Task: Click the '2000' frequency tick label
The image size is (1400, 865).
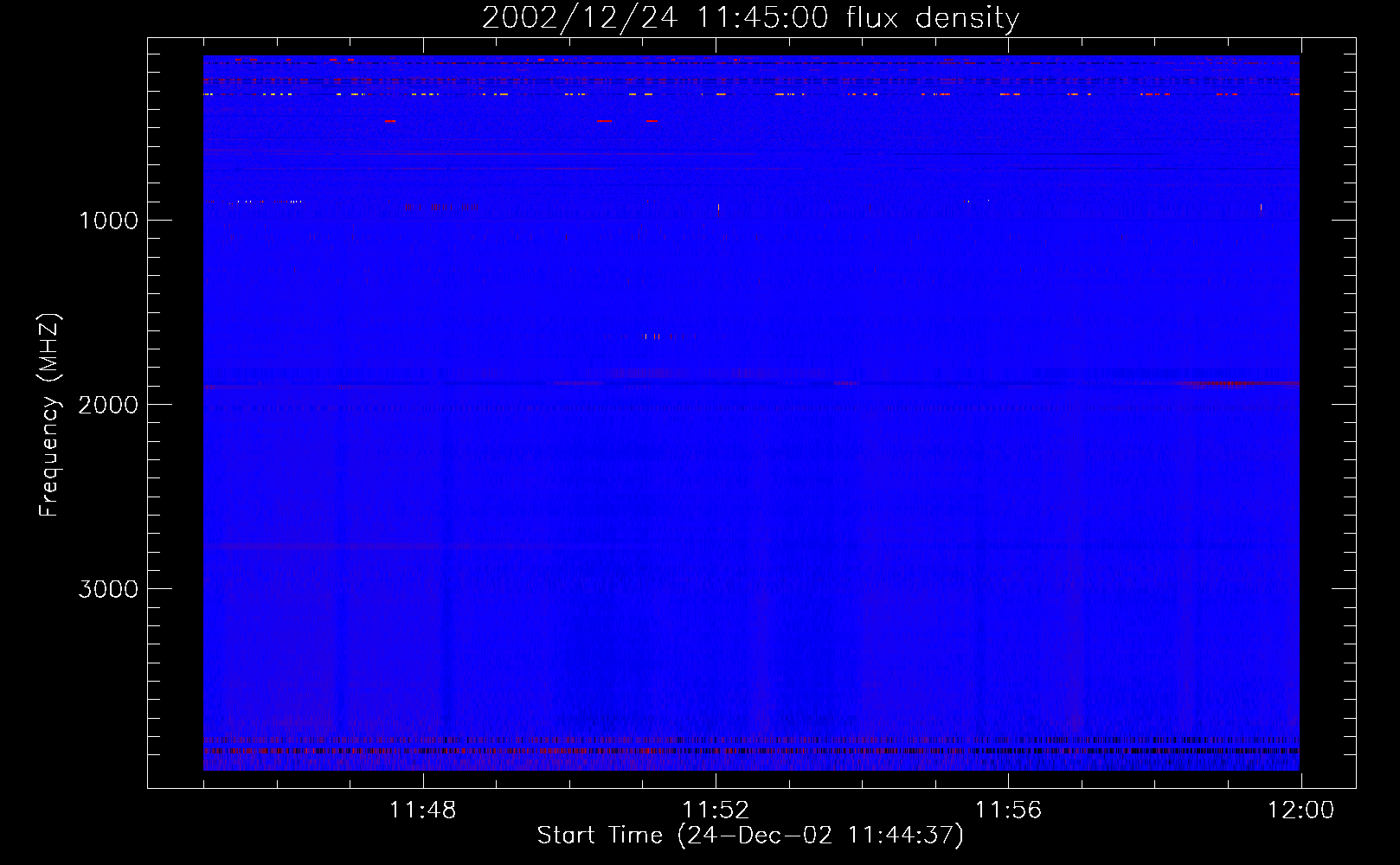Action: (108, 405)
